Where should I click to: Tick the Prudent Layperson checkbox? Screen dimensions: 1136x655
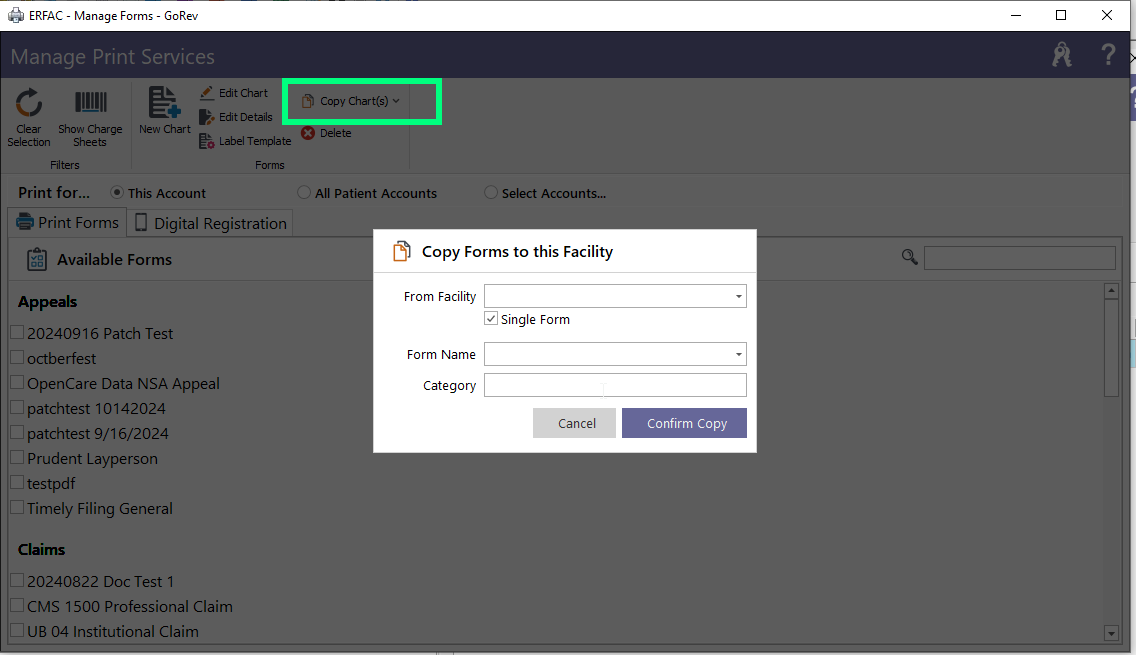coord(17,457)
